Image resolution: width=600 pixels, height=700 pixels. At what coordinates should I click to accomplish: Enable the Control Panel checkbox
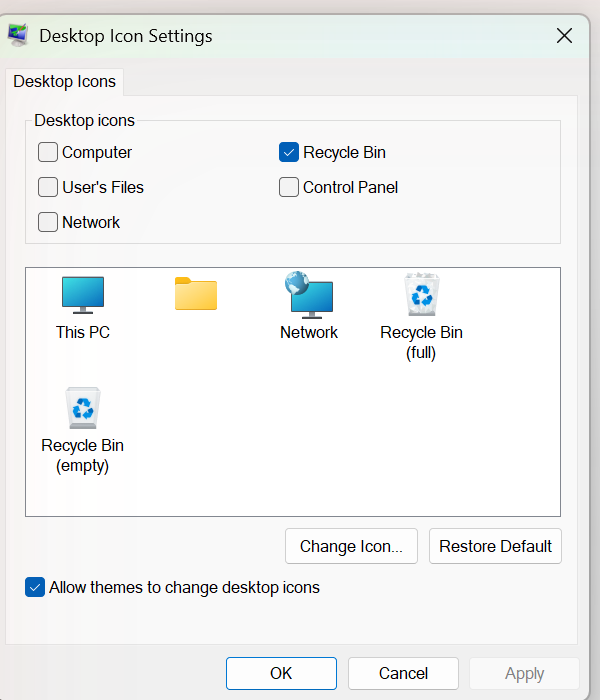pyautogui.click(x=289, y=187)
